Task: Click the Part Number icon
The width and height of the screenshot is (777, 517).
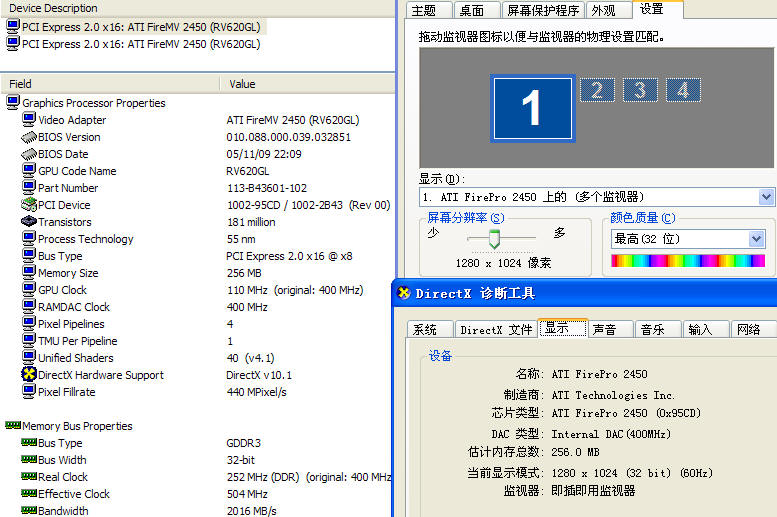Action: tap(29, 187)
